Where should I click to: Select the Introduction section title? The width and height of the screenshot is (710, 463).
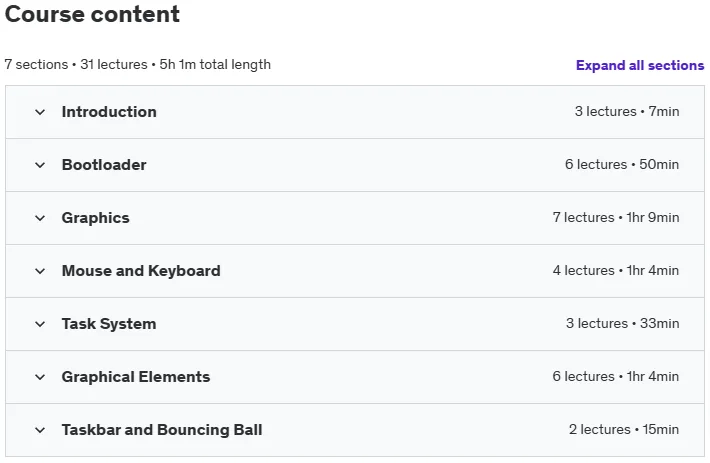click(x=109, y=112)
